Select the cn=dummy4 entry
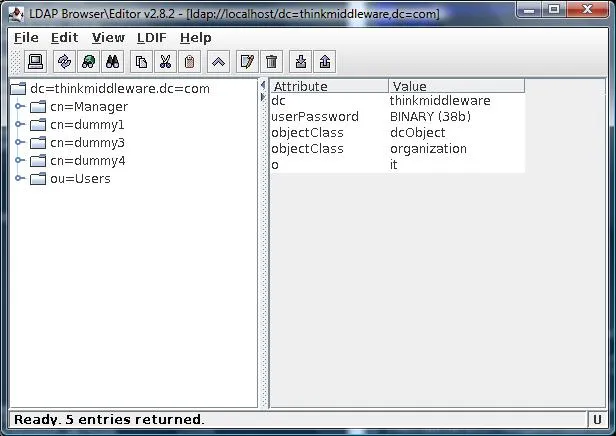 pos(88,161)
